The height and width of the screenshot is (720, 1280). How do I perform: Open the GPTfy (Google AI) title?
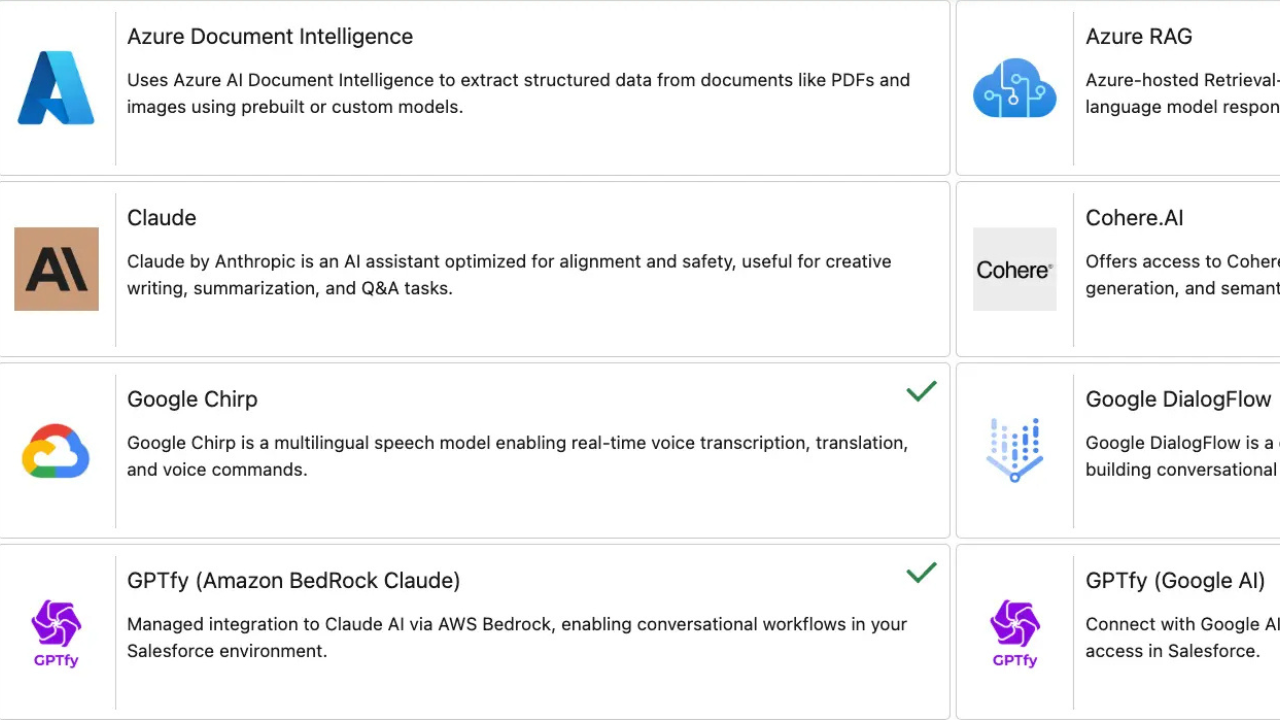tap(1175, 580)
